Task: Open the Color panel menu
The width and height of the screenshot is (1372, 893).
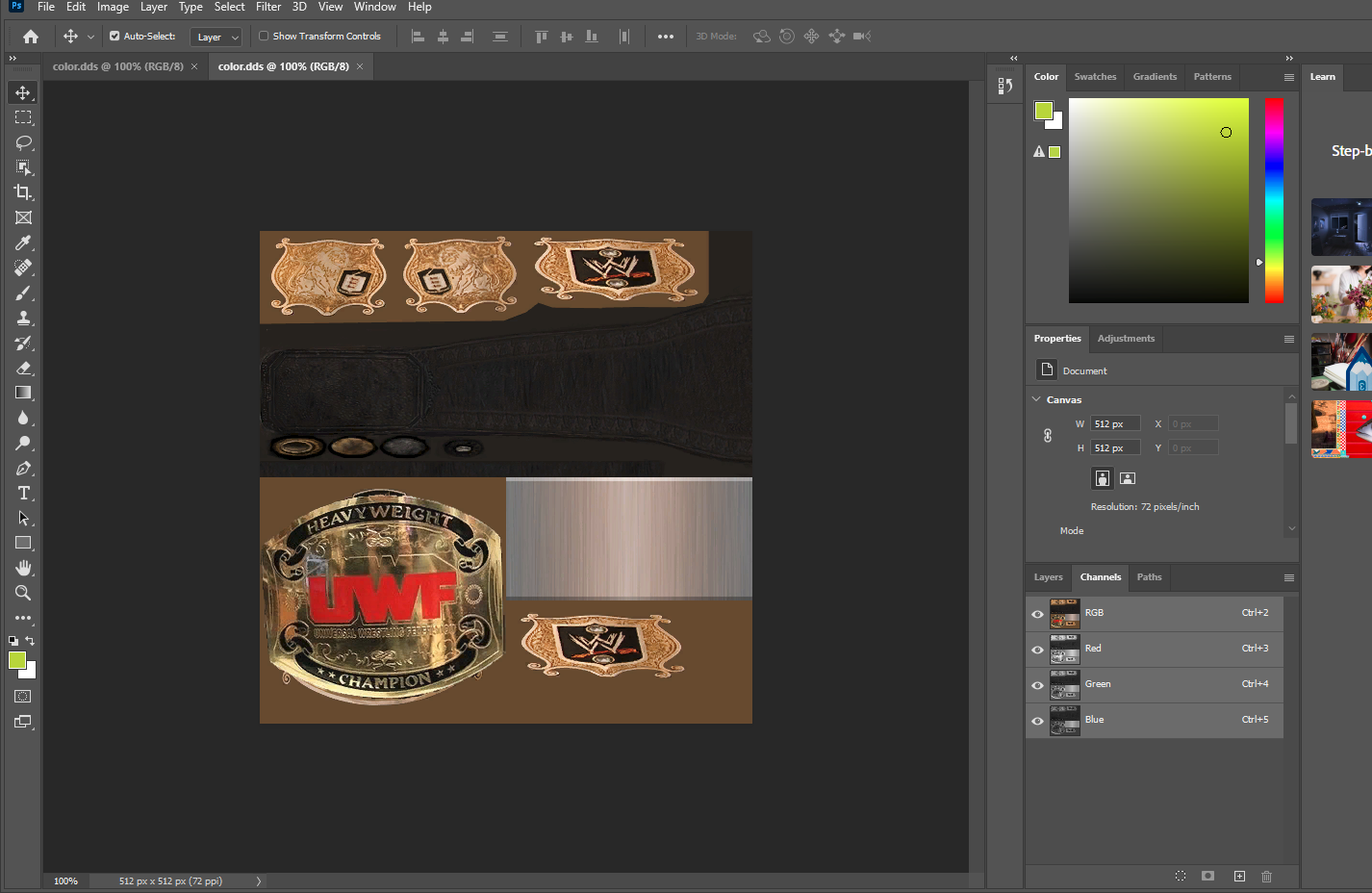Action: pyautogui.click(x=1288, y=77)
